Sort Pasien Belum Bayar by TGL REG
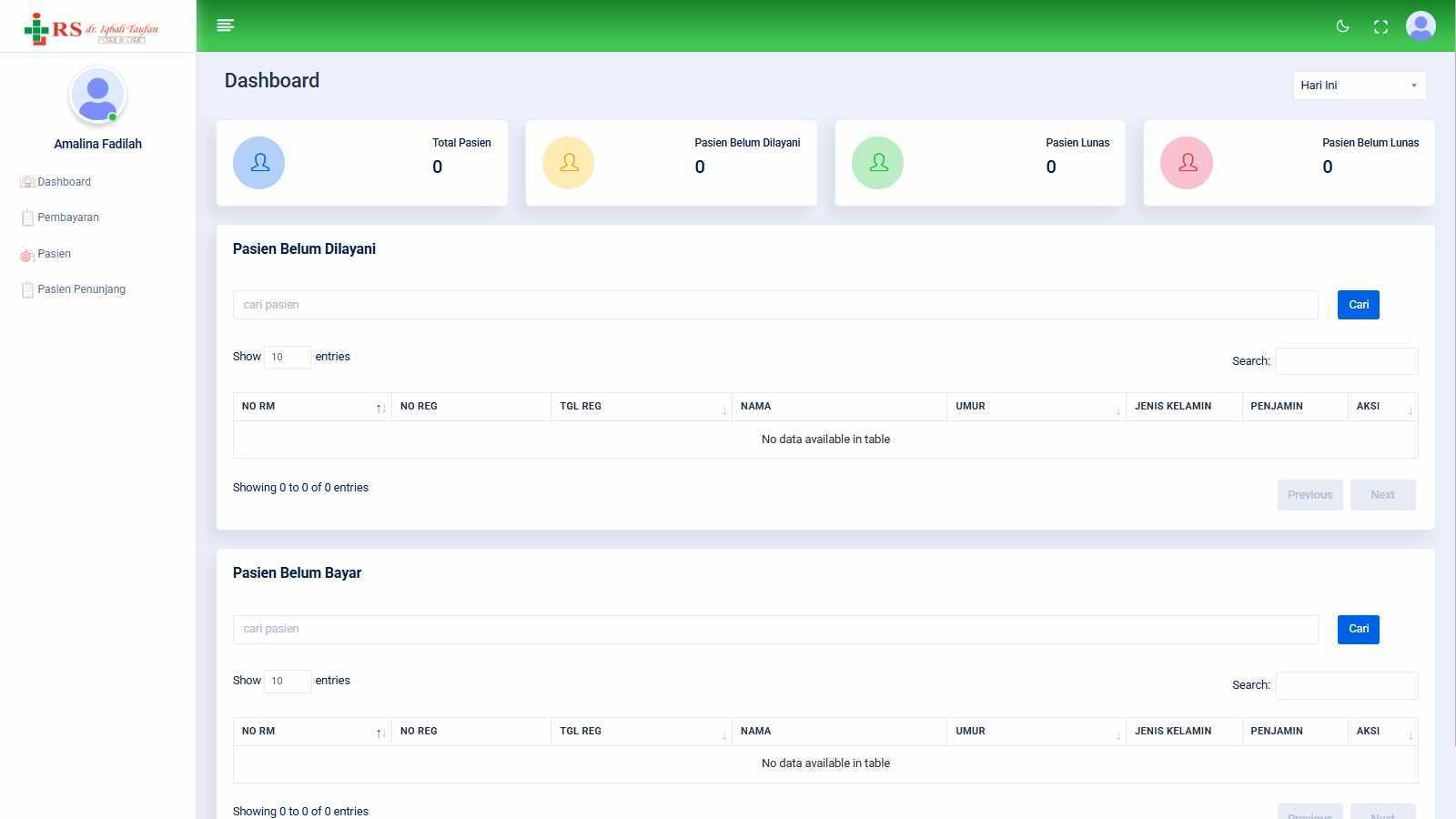This screenshot has height=819, width=1456. 642,732
